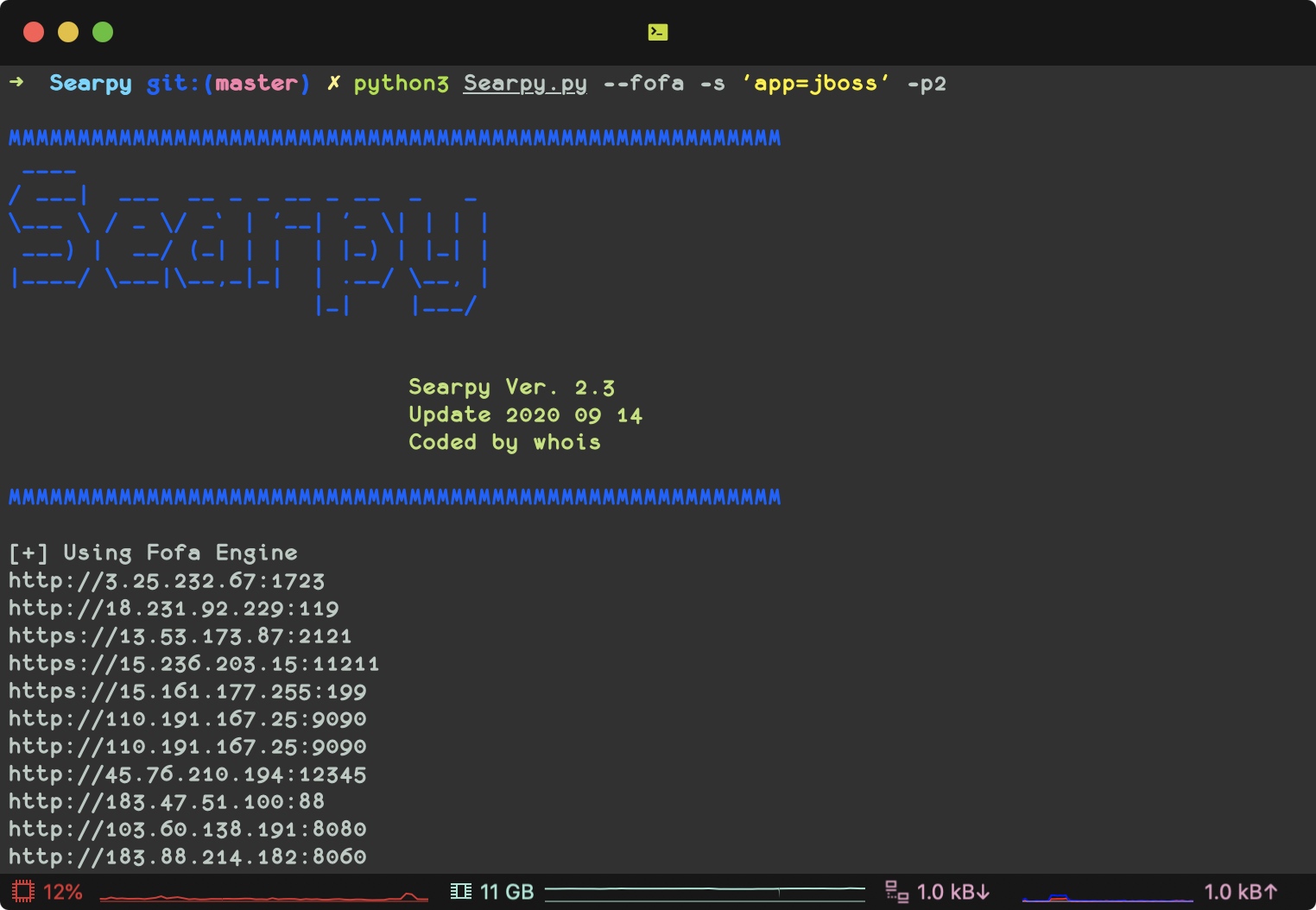Click URL https://15.161.177.255:199
Viewport: 1316px width, 910px height.
click(187, 692)
